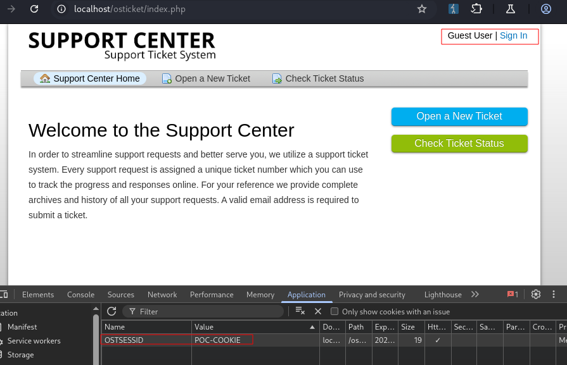
Task: Click the address bar URL localhost/osticket/index.php
Action: coord(129,9)
